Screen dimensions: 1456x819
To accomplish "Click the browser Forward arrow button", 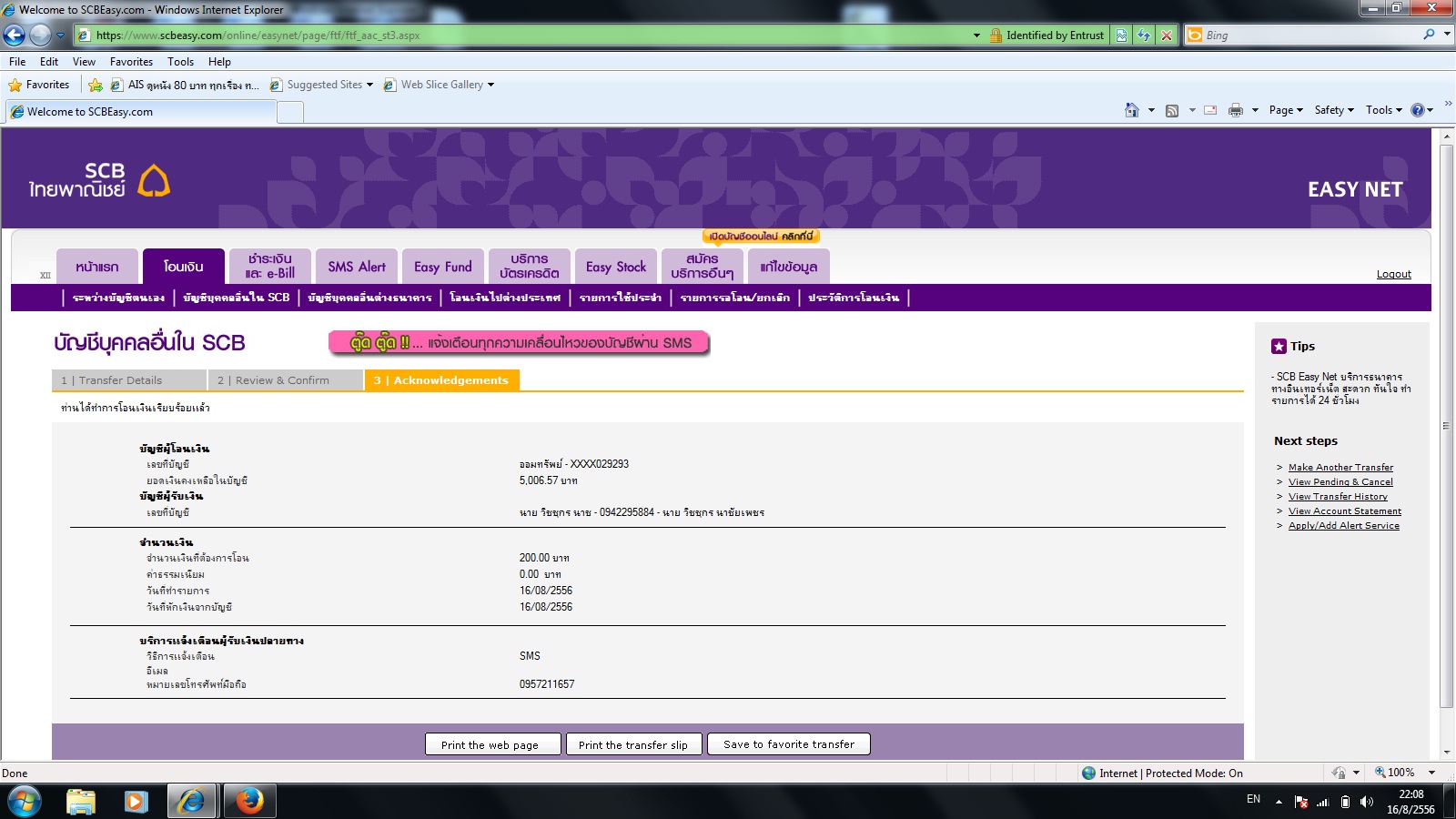I will [x=40, y=35].
